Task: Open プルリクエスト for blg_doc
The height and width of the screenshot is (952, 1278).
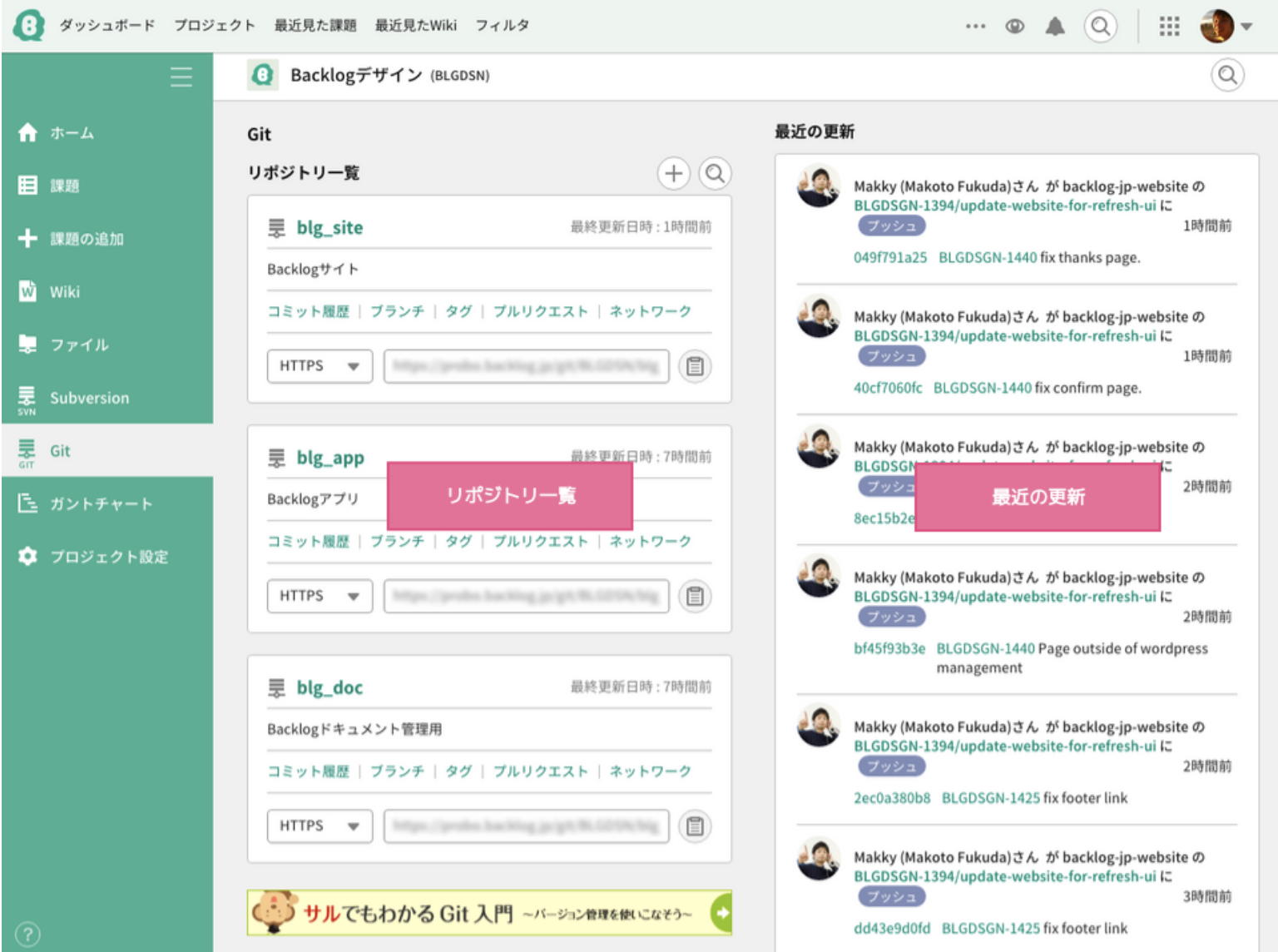Action: point(540,771)
